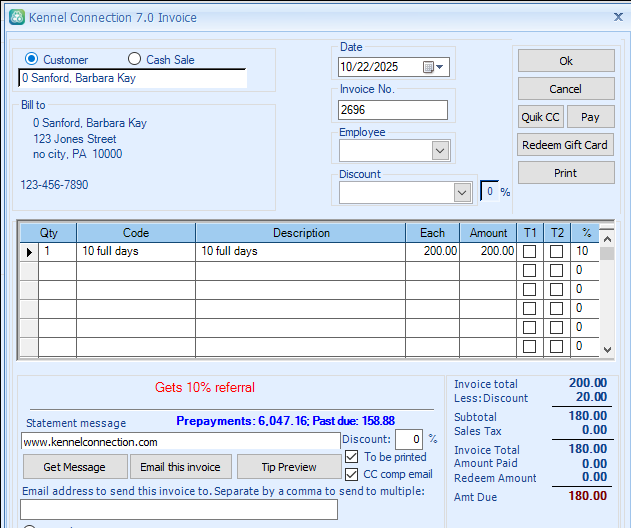631x528 pixels.
Task: Check T1 tax box for first row
Action: 530,252
